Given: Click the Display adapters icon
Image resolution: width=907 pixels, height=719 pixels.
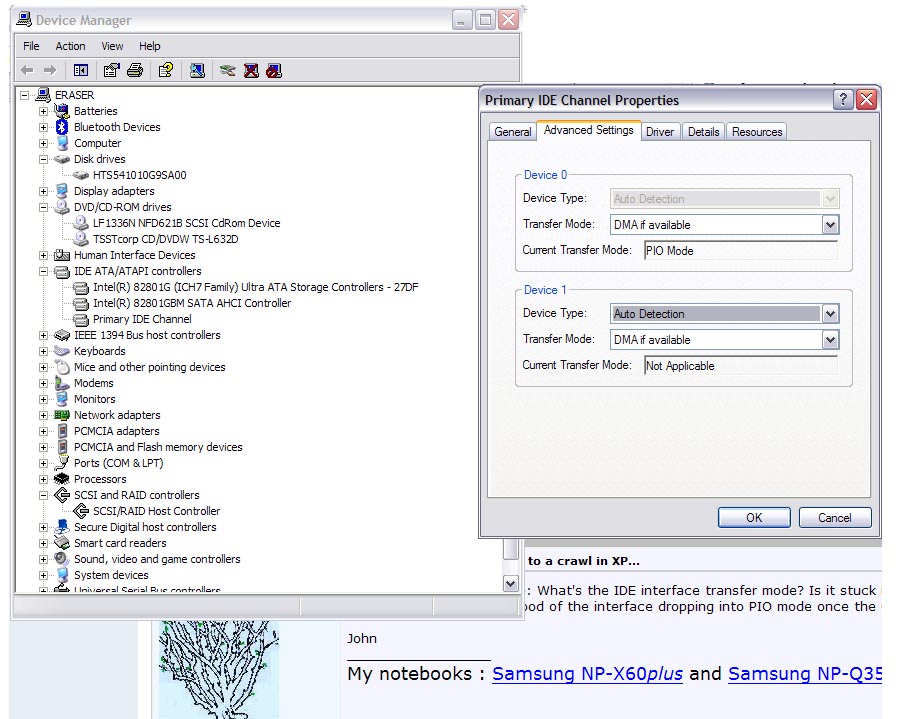Looking at the screenshot, I should point(62,191).
